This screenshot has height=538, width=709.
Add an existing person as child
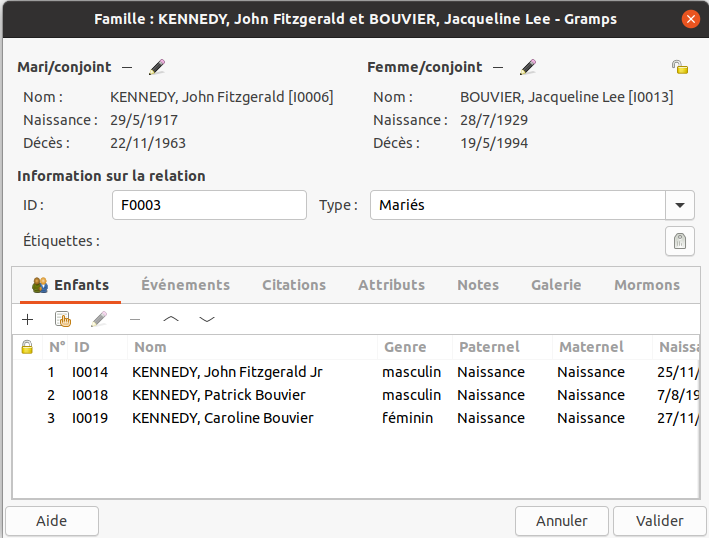63,320
